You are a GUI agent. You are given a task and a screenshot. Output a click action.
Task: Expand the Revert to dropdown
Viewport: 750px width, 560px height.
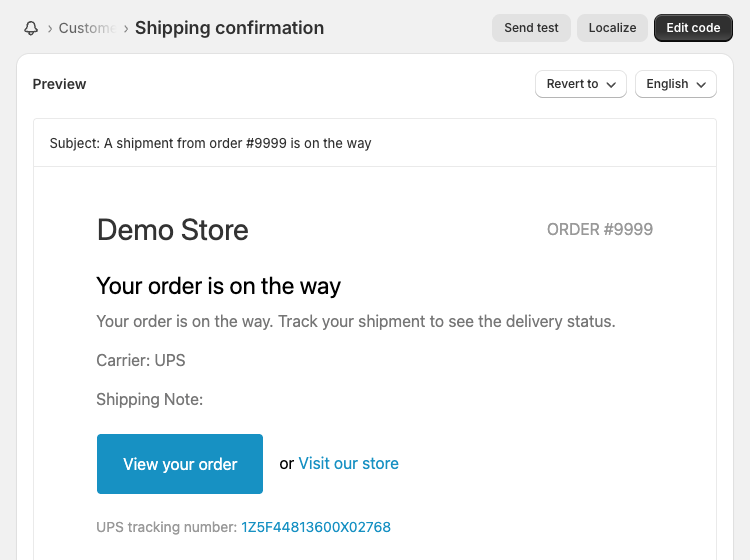580,84
